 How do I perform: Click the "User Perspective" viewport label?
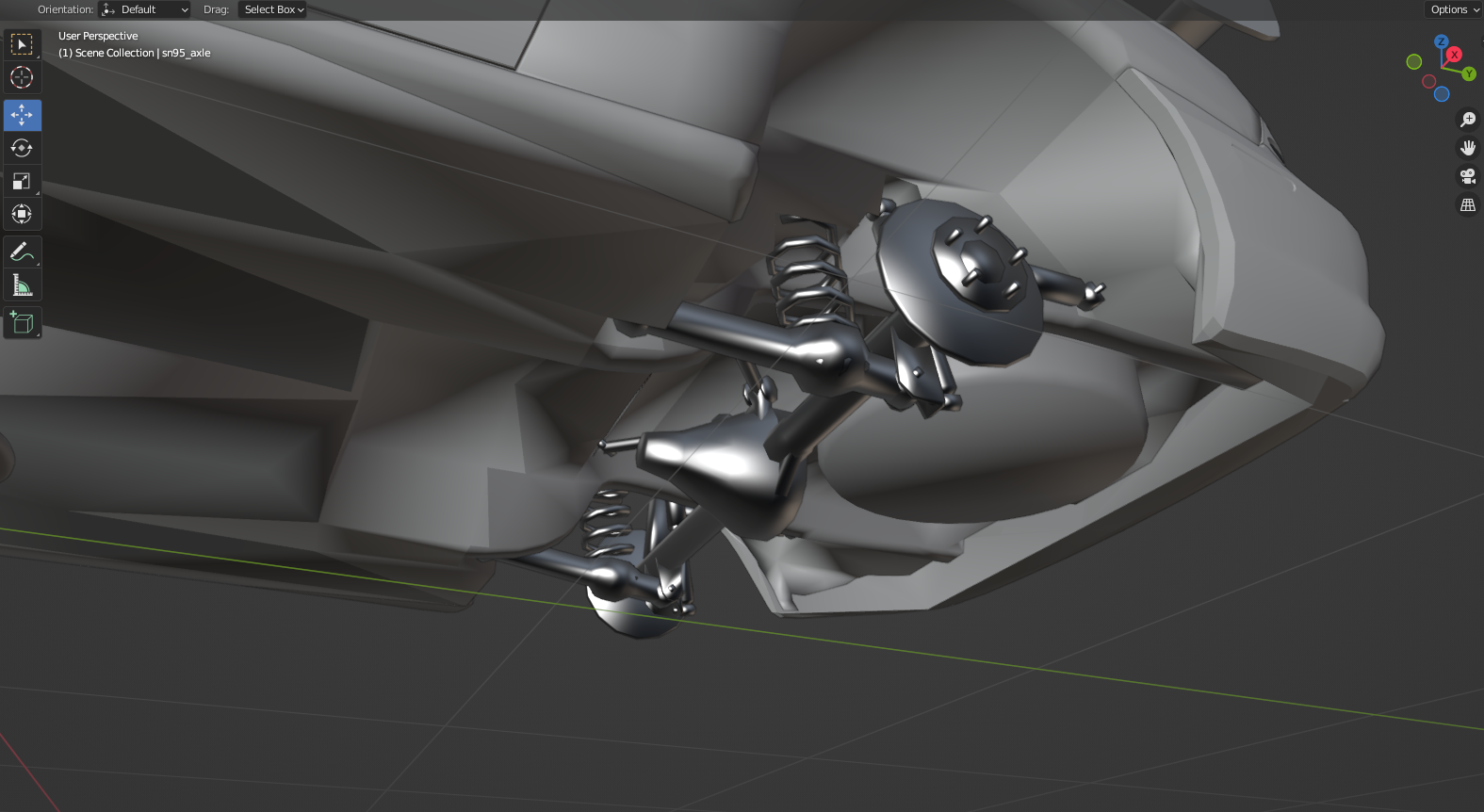point(98,36)
